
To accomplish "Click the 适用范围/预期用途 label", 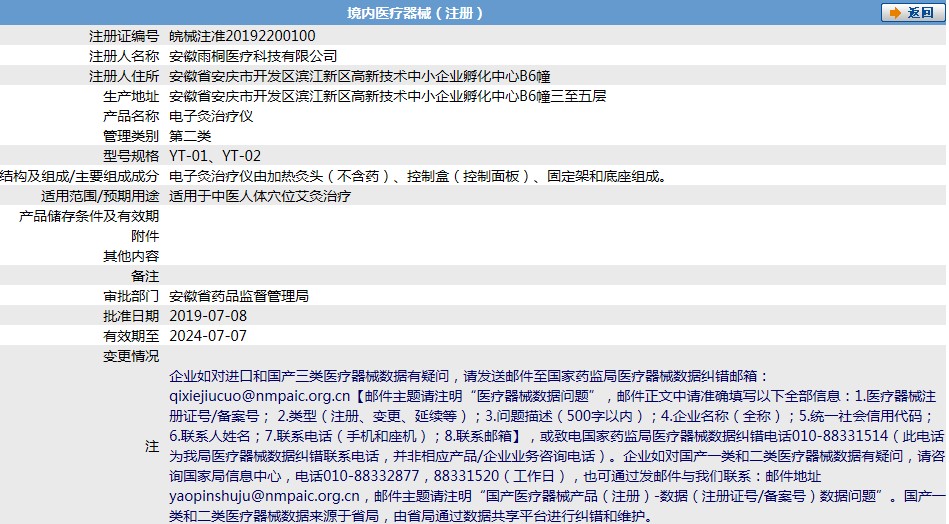I will tap(100, 196).
